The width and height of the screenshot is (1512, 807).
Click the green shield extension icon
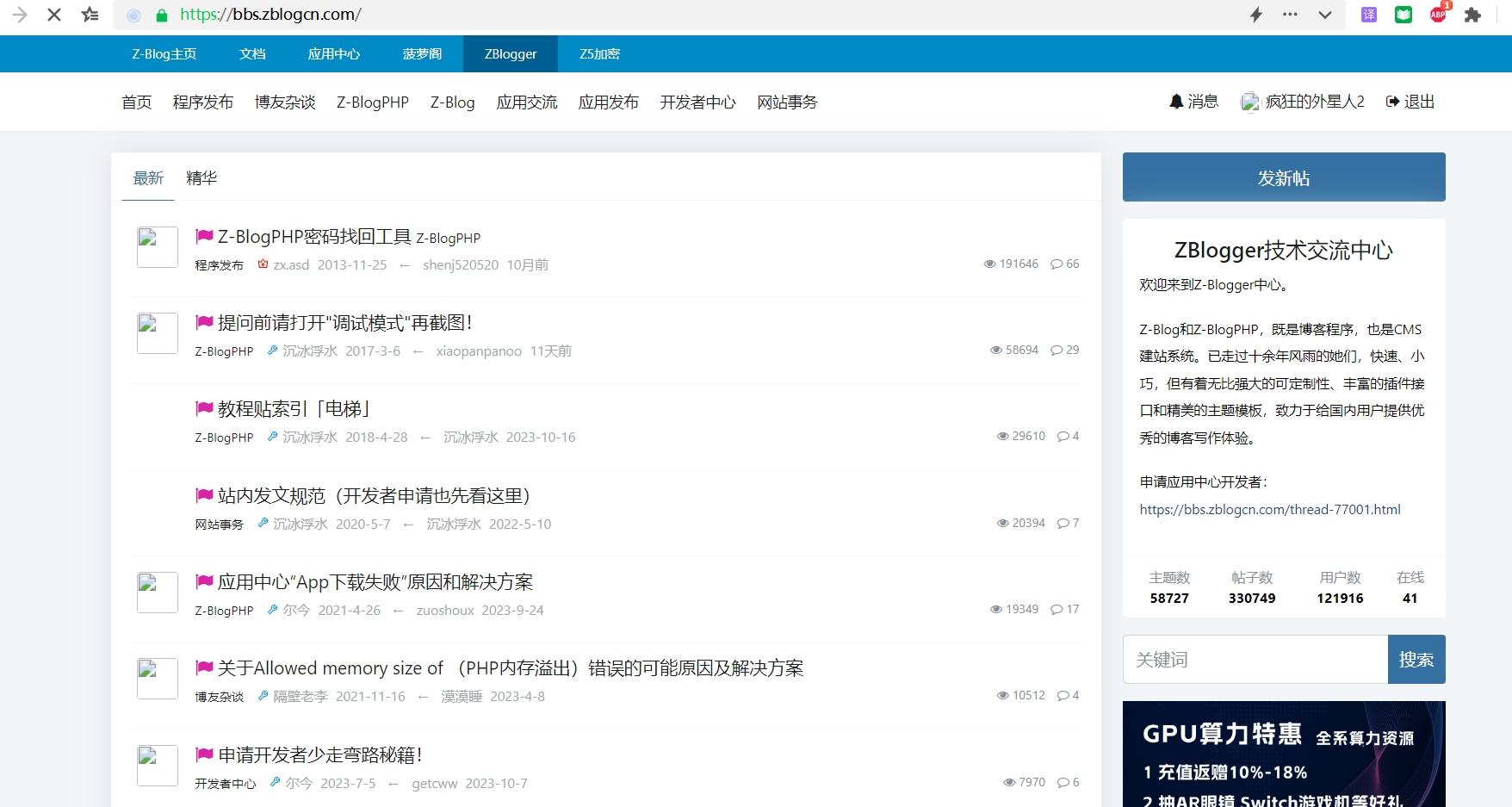1404,15
